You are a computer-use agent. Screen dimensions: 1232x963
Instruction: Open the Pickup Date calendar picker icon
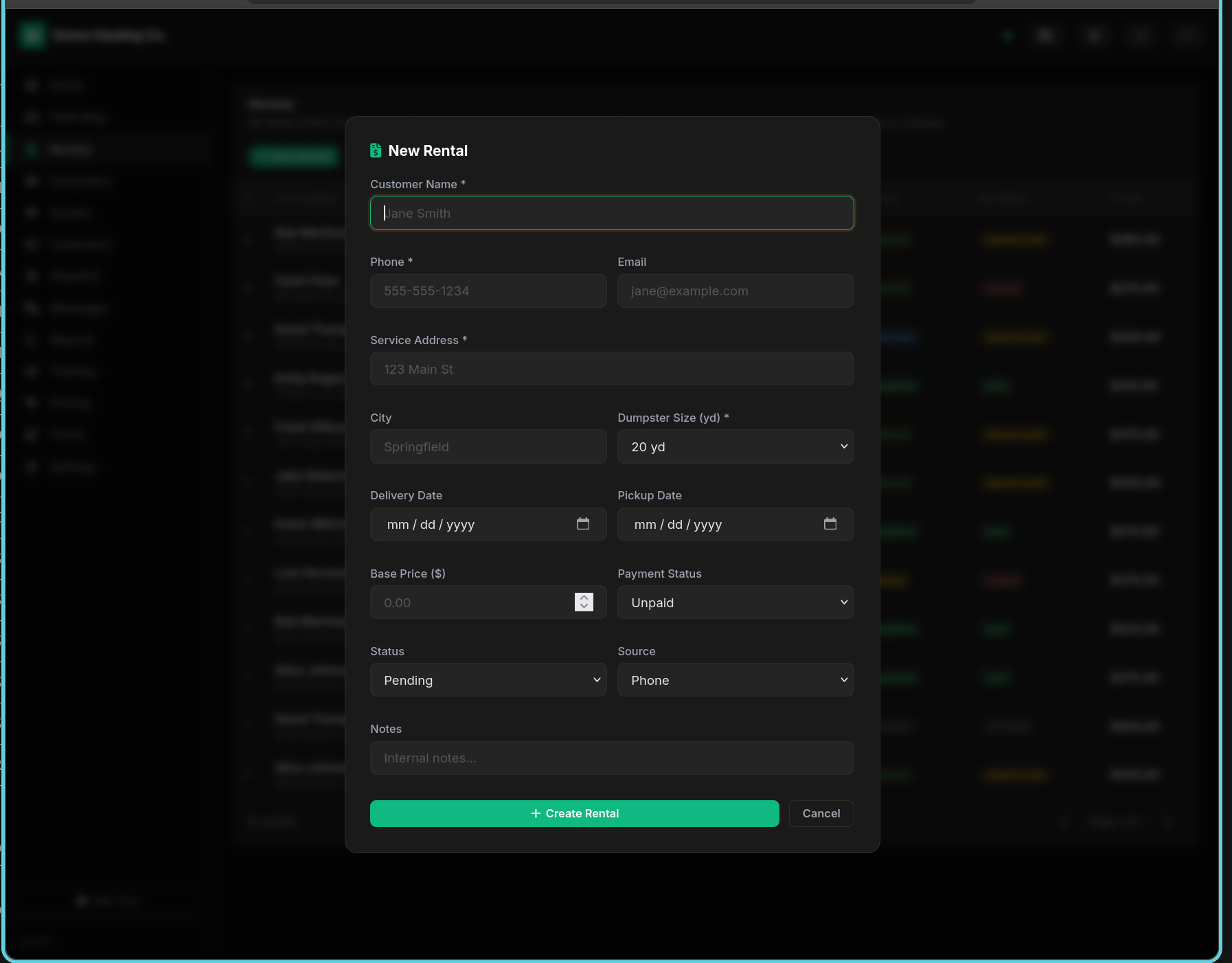click(x=831, y=523)
